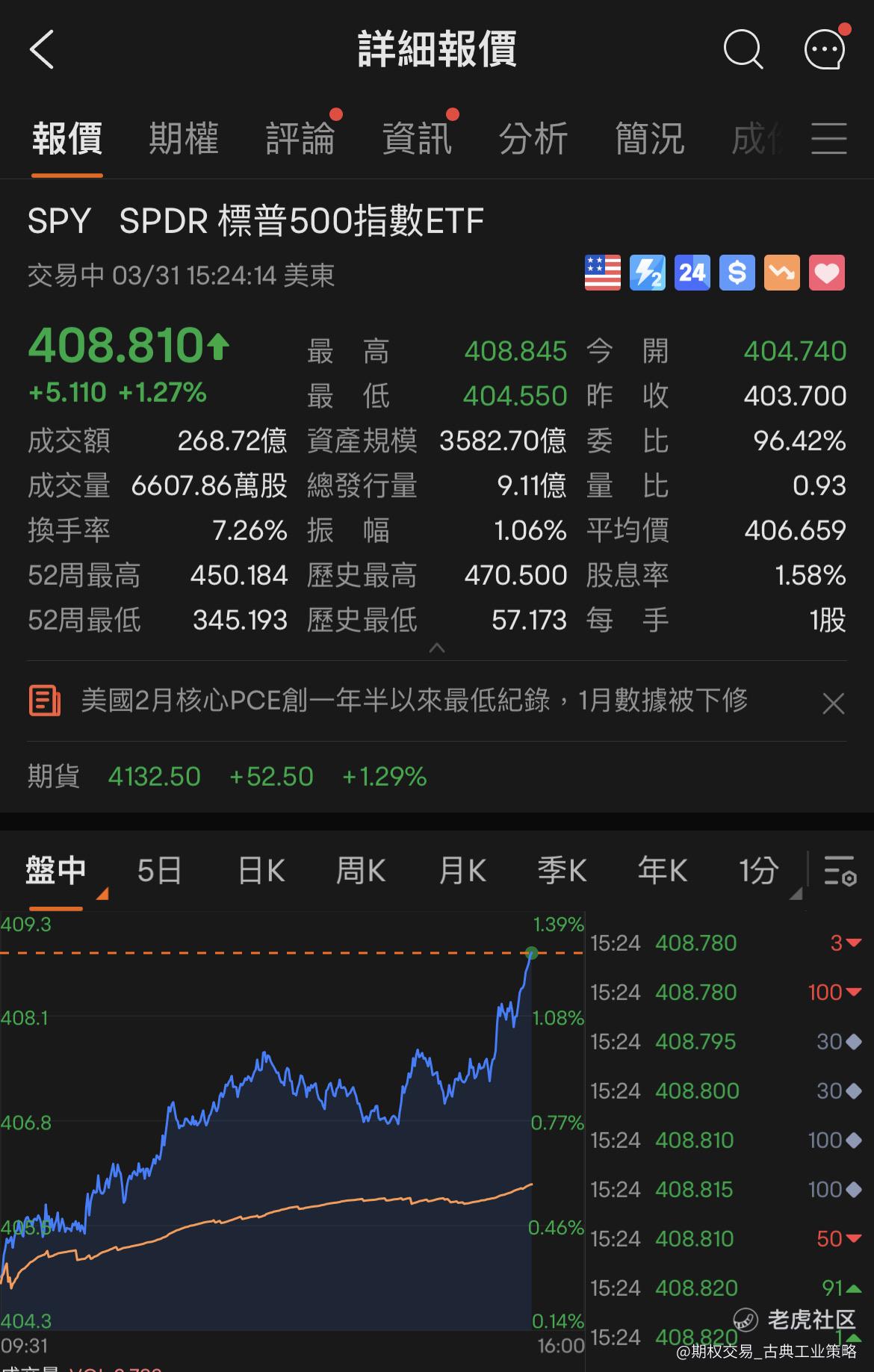Select the 5日 chart tab
874x1372 pixels.
click(159, 871)
